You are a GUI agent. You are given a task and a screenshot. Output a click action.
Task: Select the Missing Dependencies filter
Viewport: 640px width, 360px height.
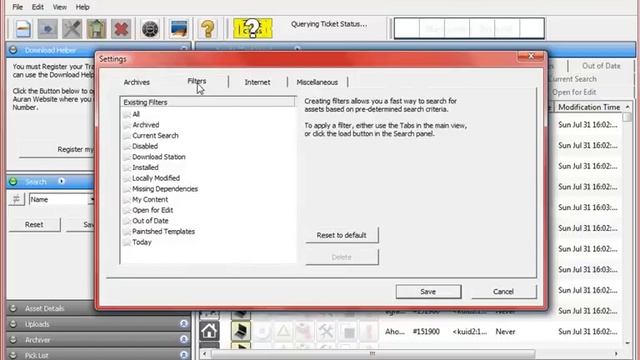(x=165, y=189)
